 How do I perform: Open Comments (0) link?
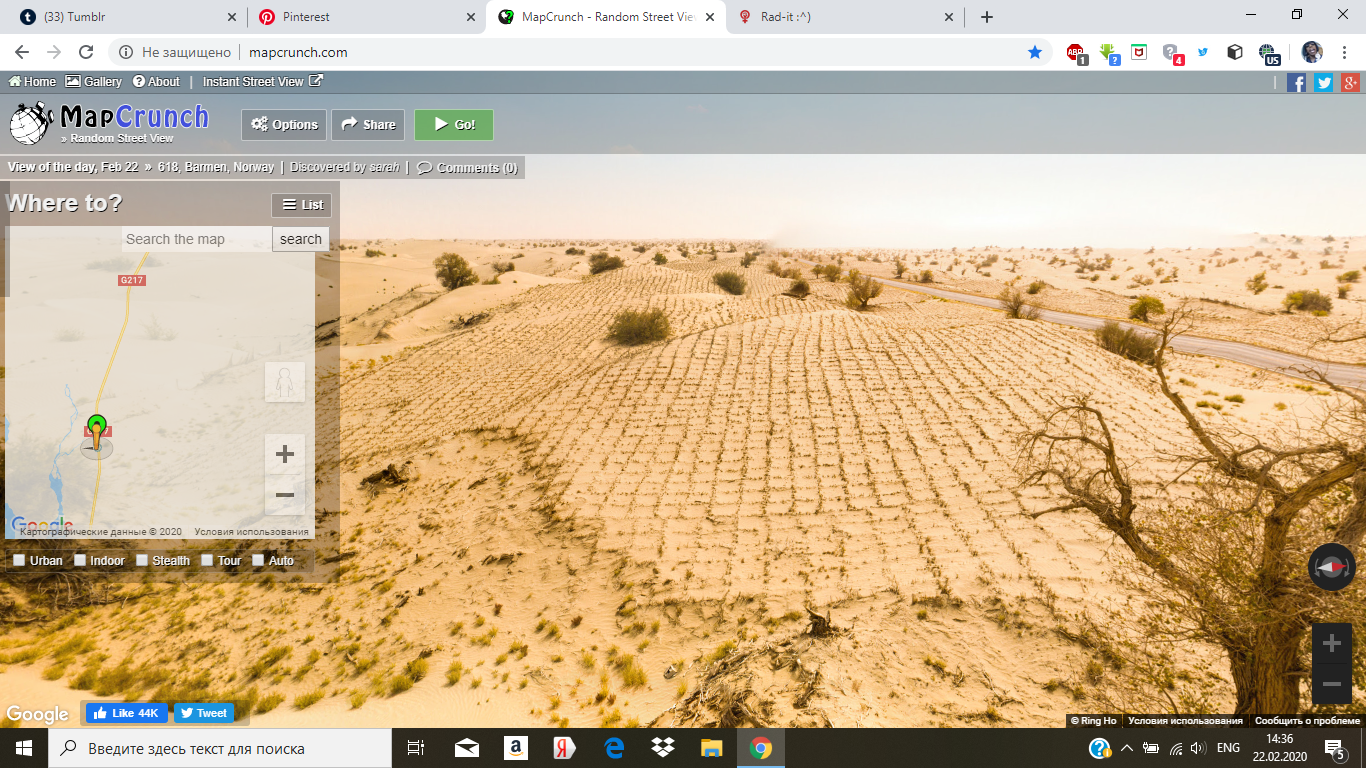click(x=468, y=168)
